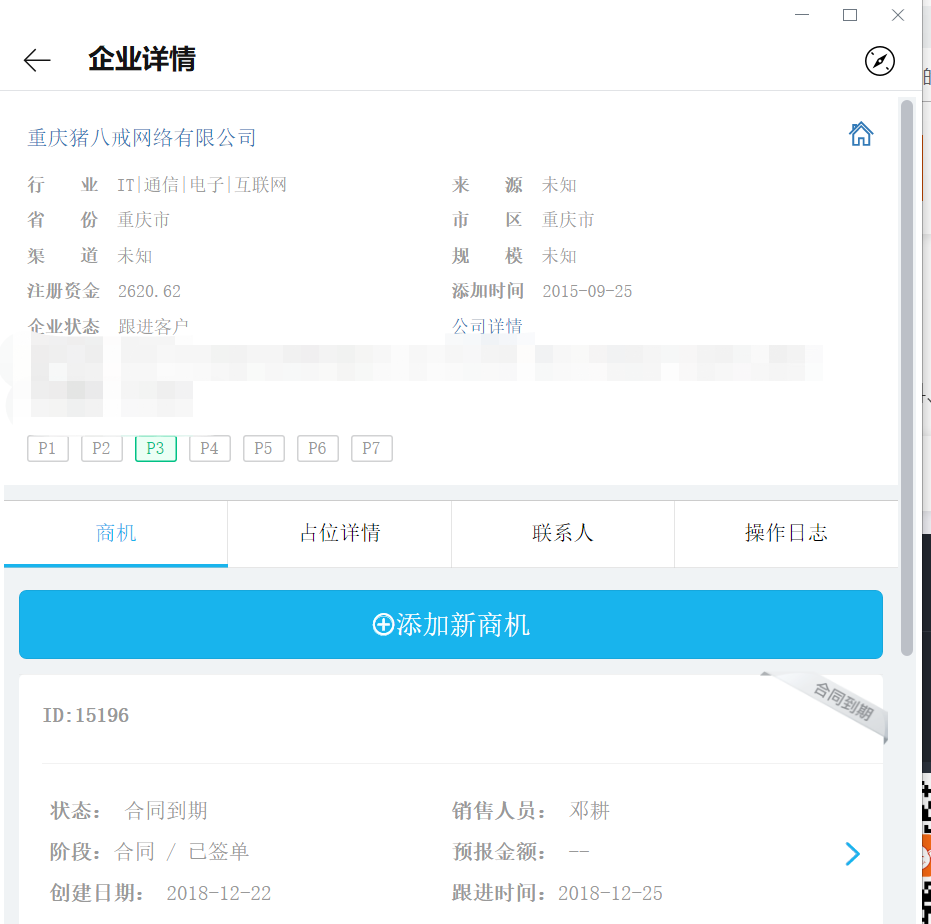Click the 添加新商机 button
Viewport: 931px width, 924px height.
click(451, 624)
